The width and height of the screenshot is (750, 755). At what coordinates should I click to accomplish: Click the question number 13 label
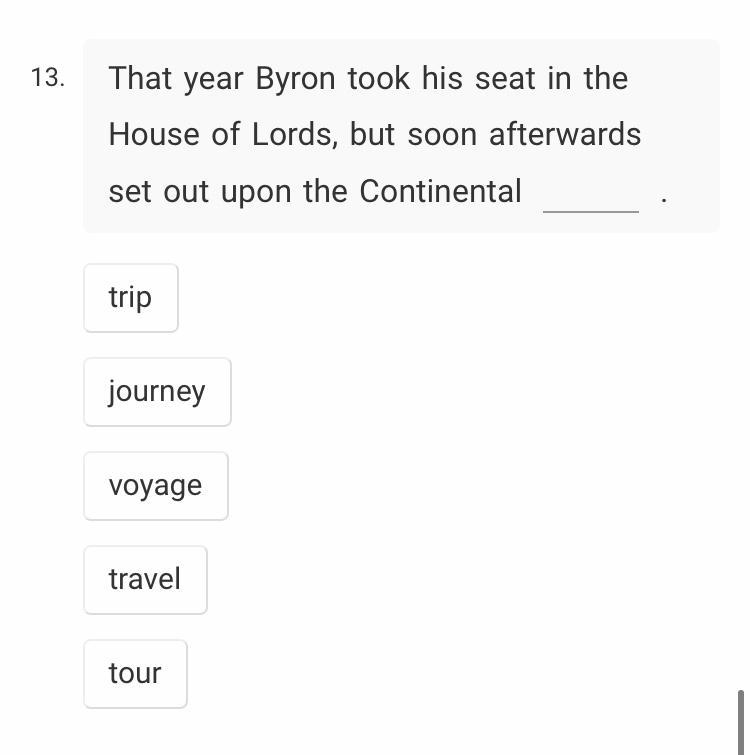[x=48, y=78]
